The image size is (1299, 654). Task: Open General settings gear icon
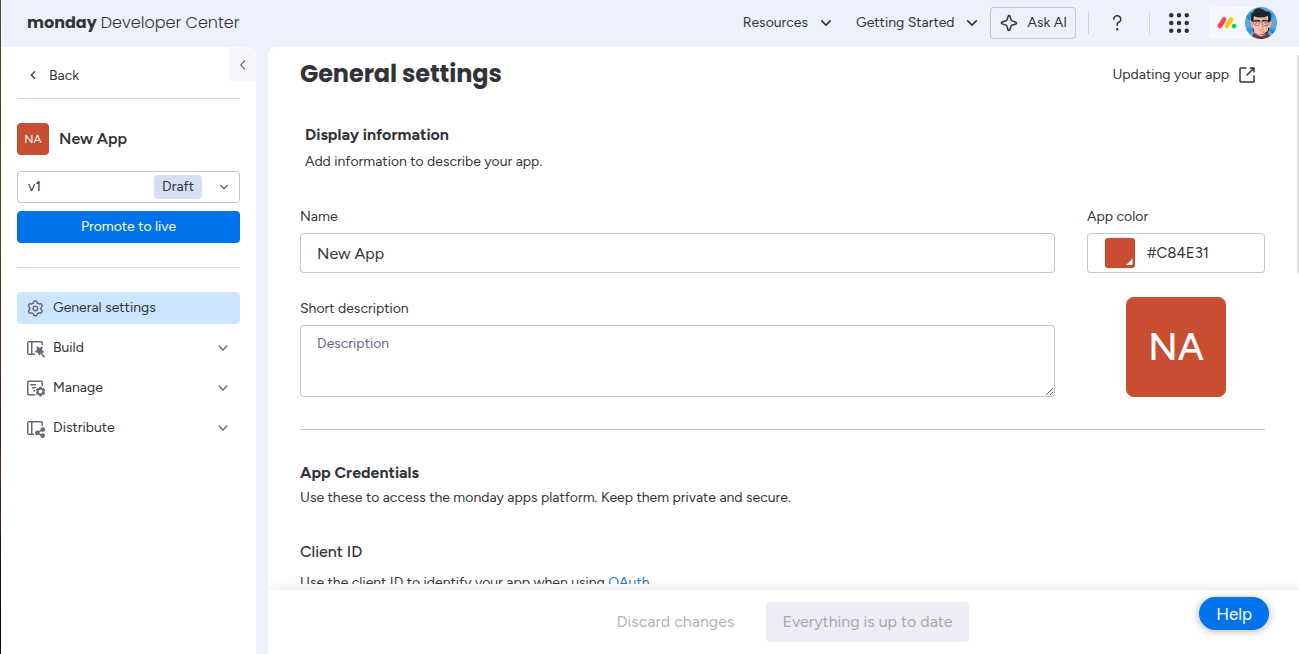coord(35,308)
